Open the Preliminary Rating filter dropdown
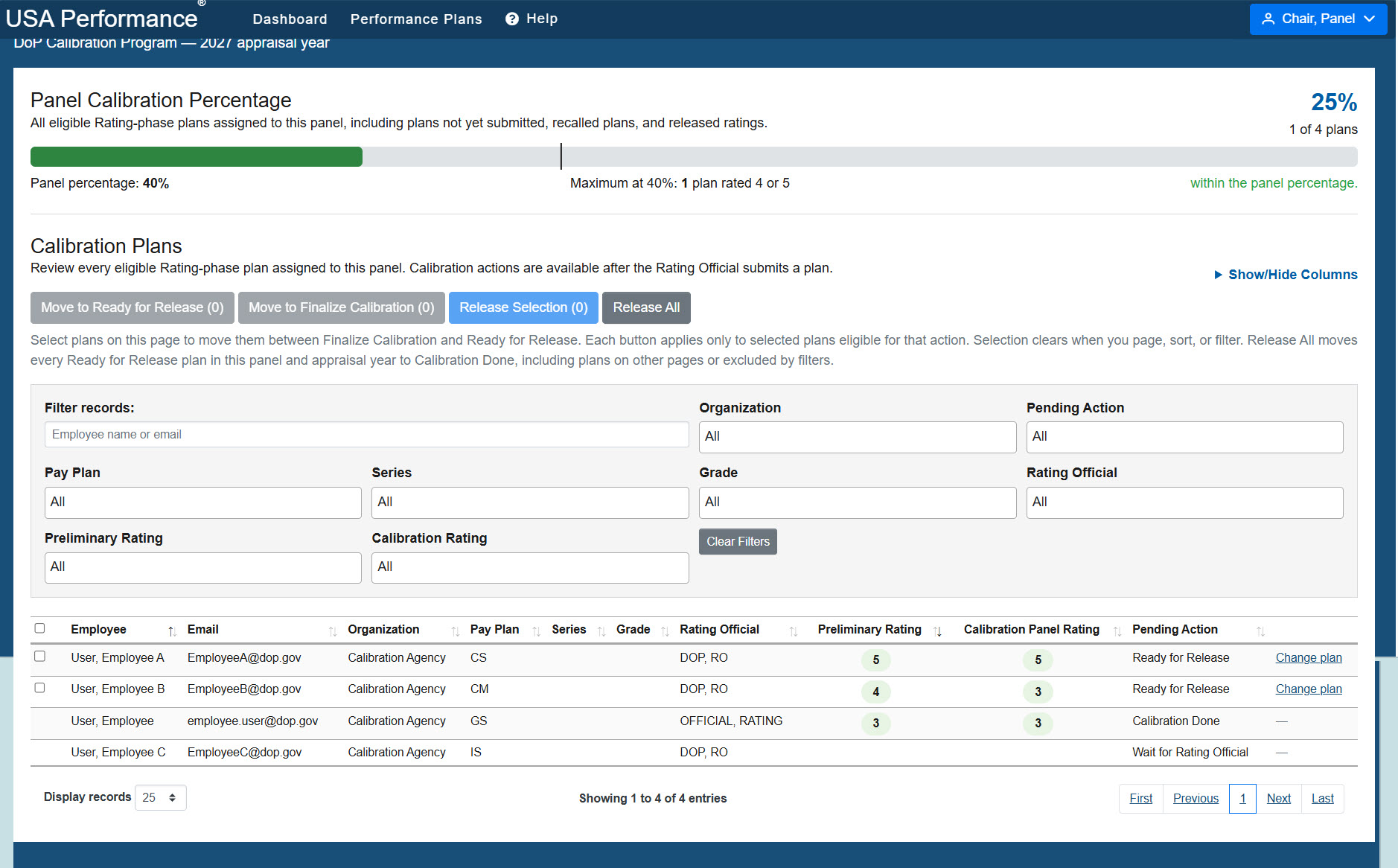The width and height of the screenshot is (1398, 868). 202,567
